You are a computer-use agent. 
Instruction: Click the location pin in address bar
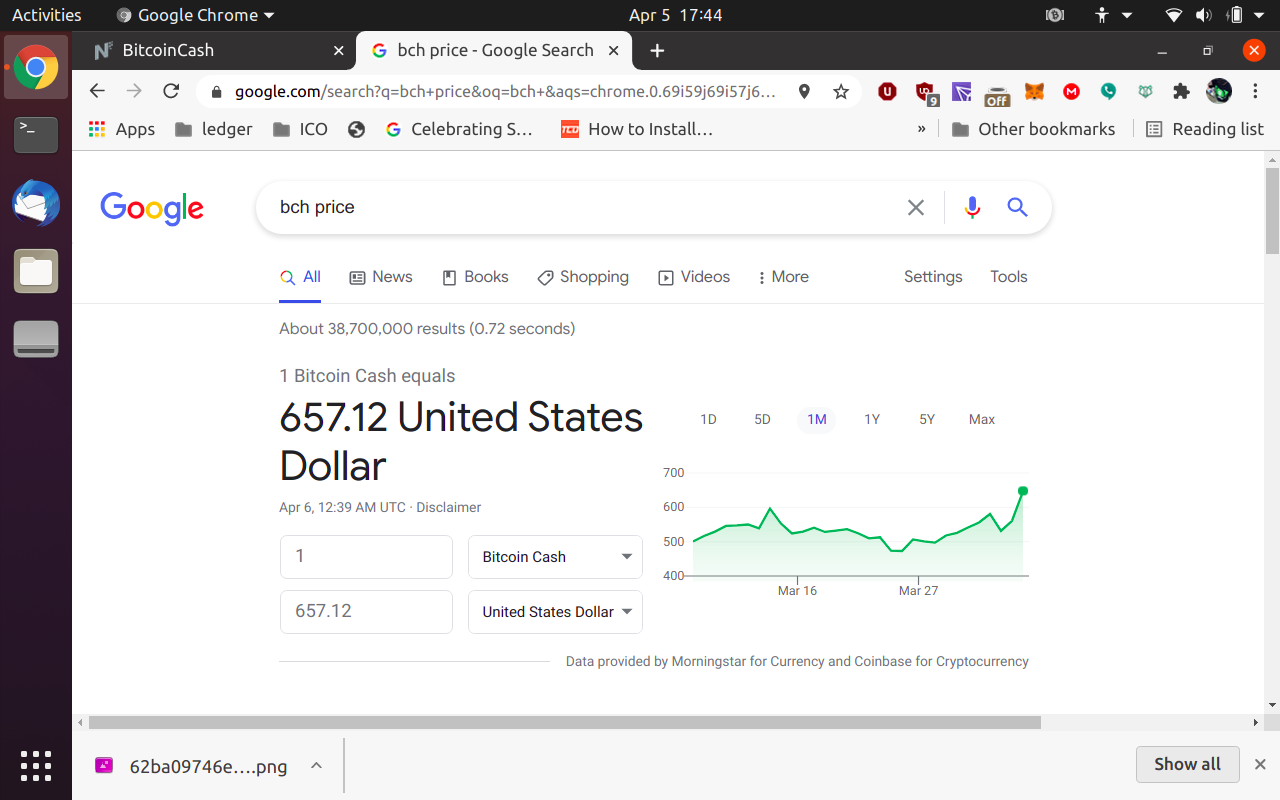[804, 92]
